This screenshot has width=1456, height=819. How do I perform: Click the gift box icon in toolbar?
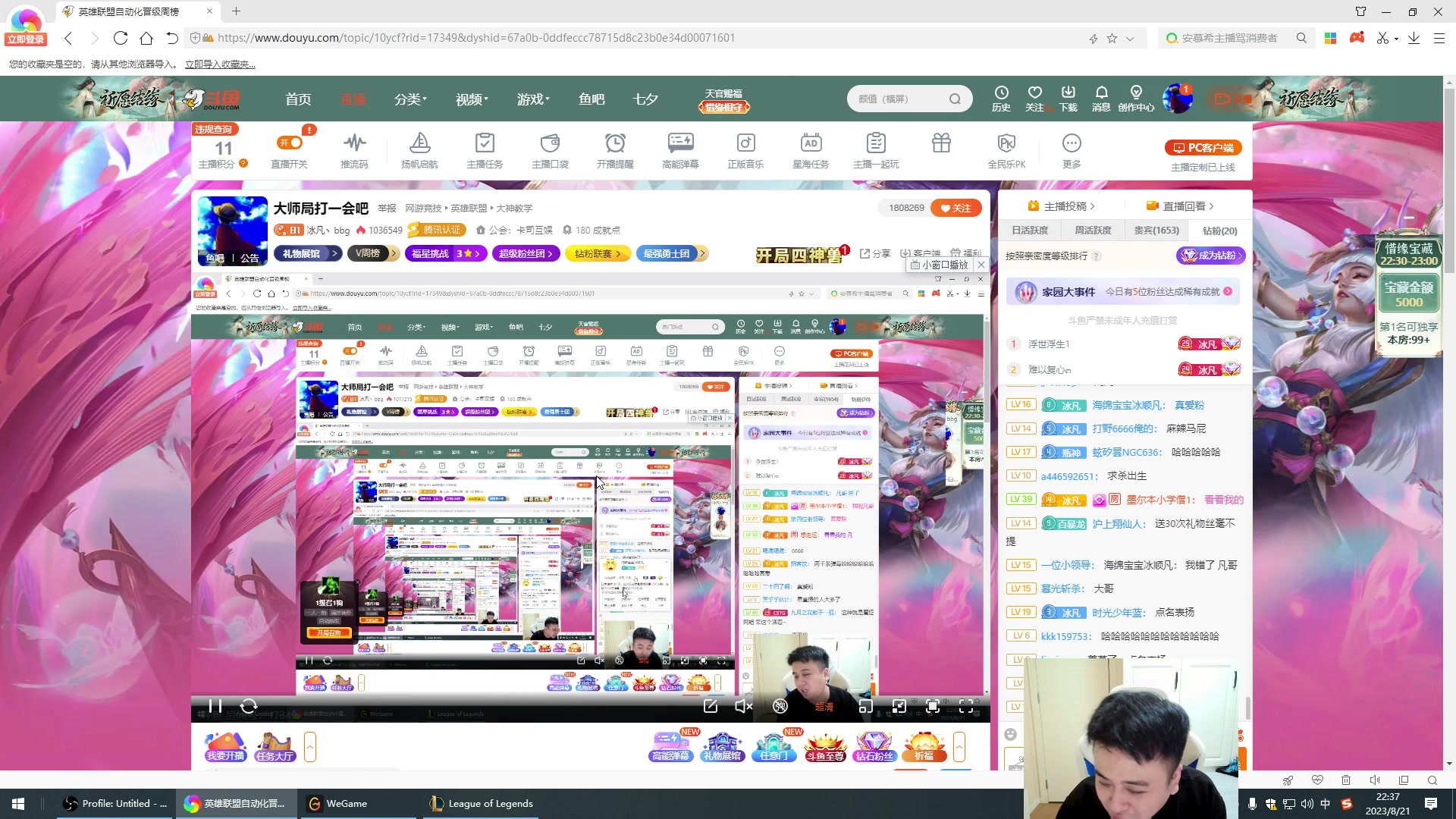pyautogui.click(x=941, y=143)
